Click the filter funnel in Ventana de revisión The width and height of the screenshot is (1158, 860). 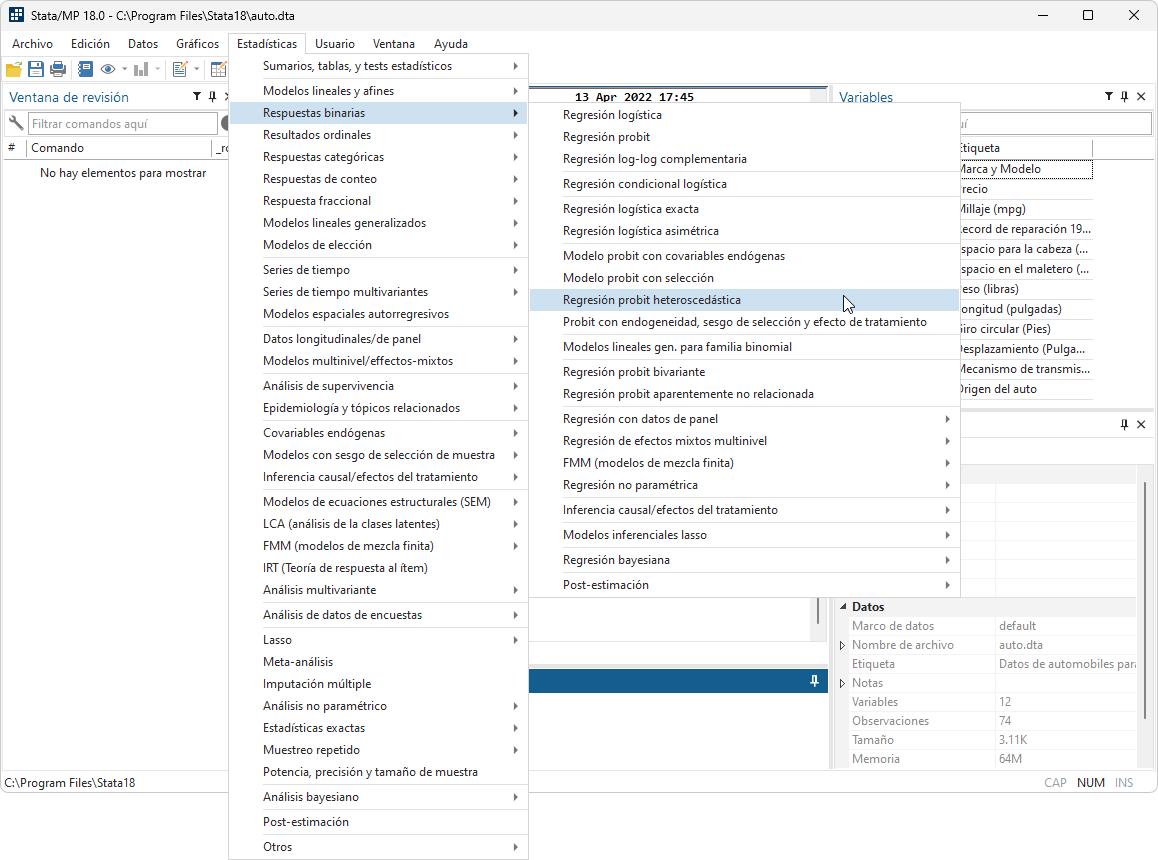196,97
